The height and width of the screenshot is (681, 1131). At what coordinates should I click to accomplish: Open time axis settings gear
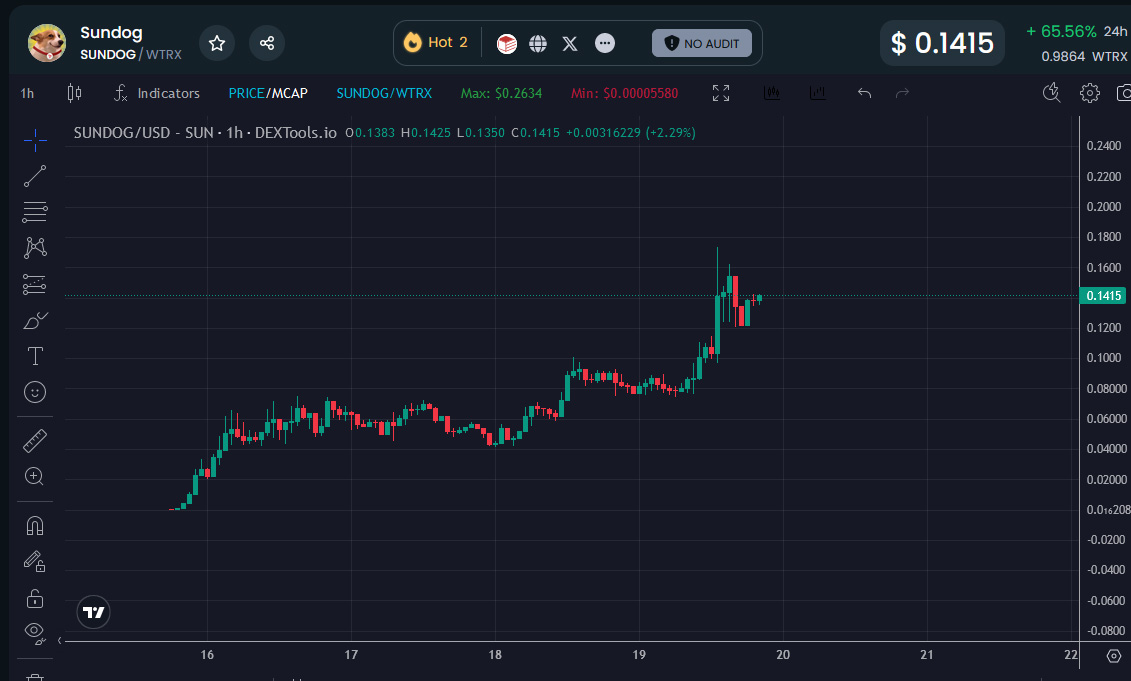click(1114, 655)
